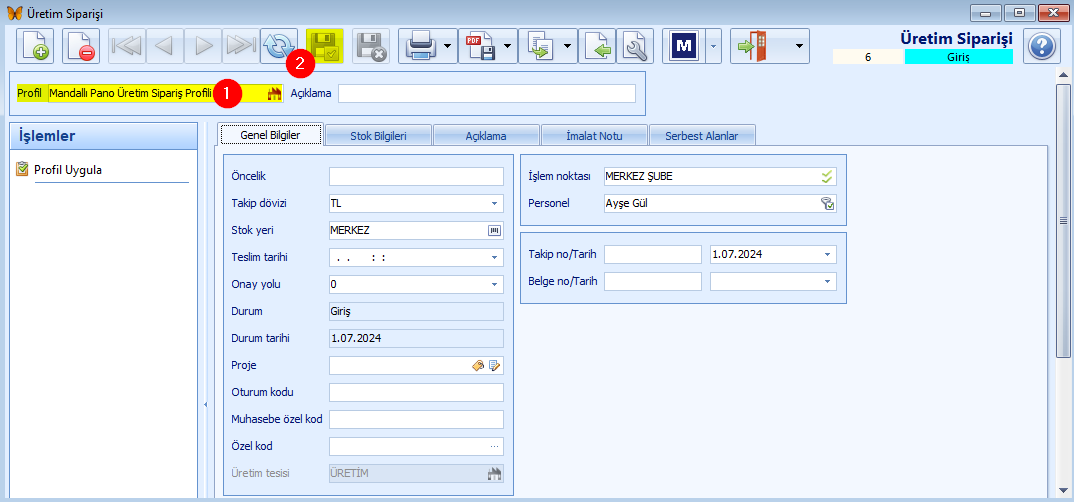Open the printer dropdown arrow
The image size is (1074, 502).
click(x=448, y=47)
